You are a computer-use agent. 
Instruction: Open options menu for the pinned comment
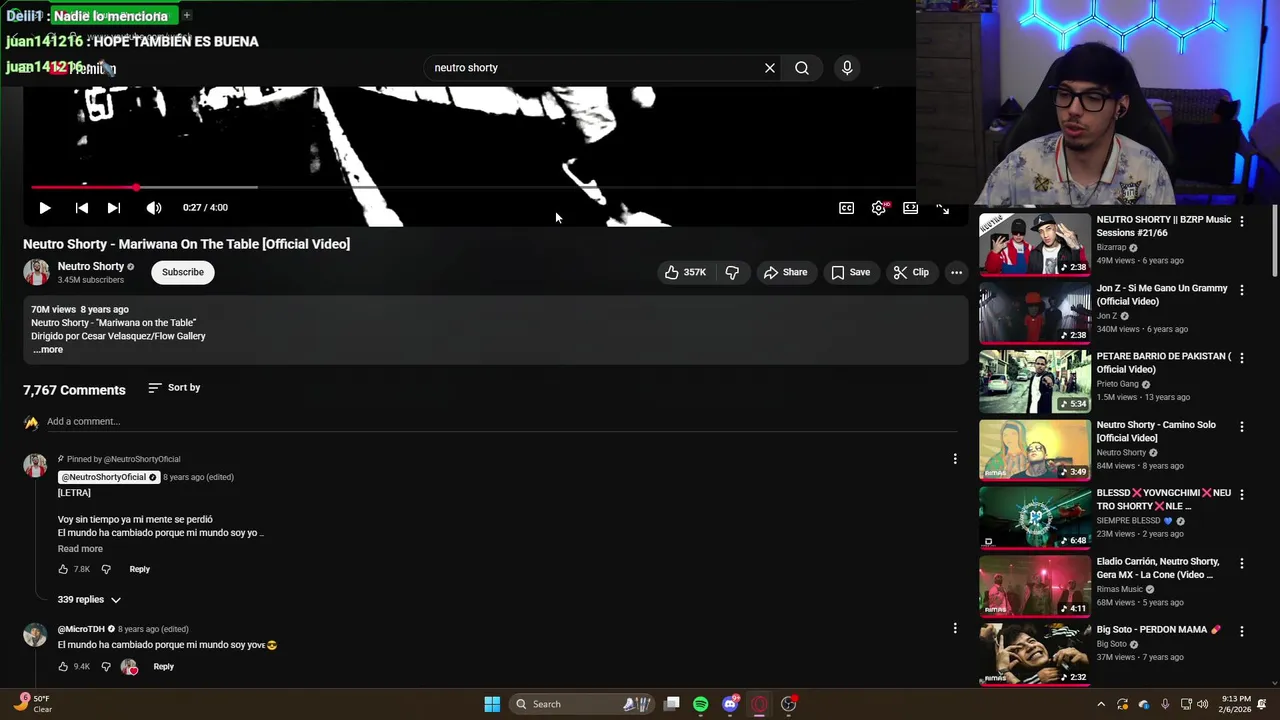pos(955,459)
